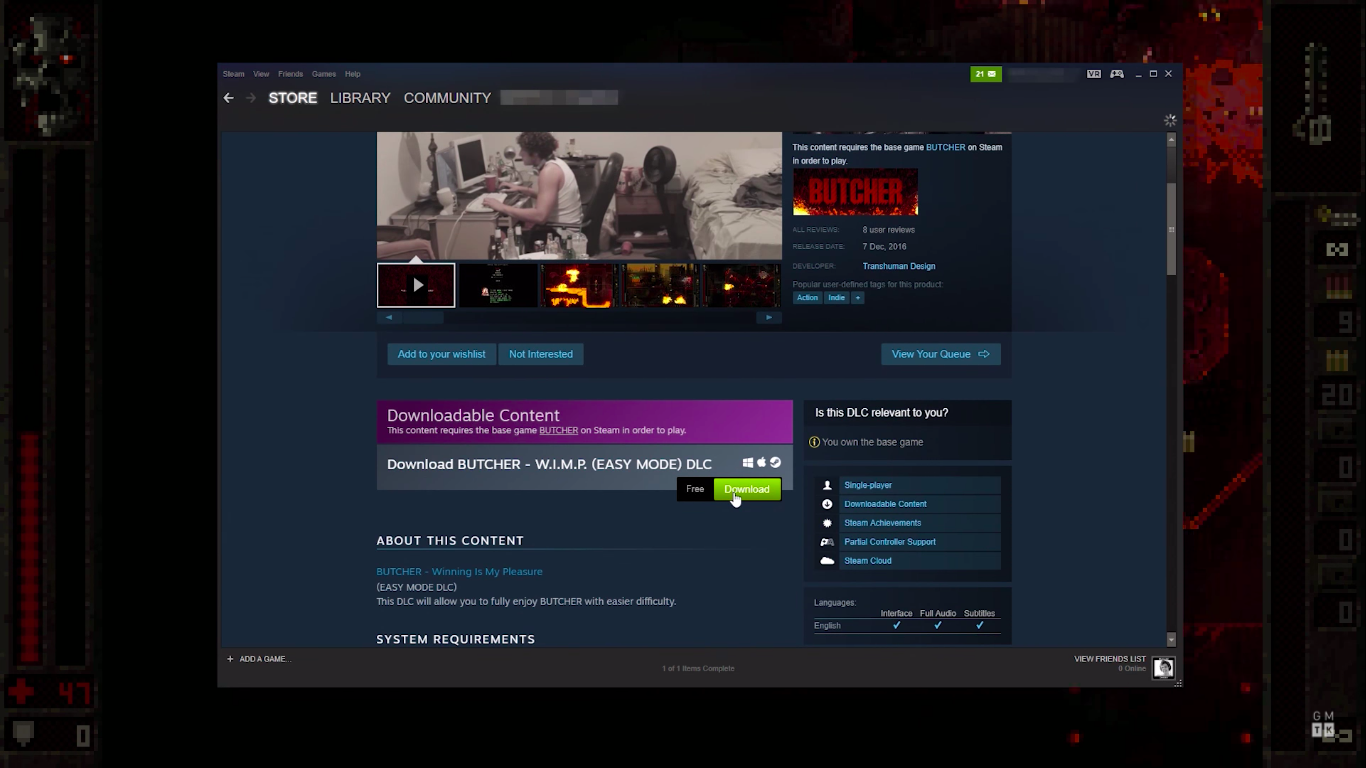Click the Indie tag
This screenshot has height=768, width=1366.
[x=837, y=297]
